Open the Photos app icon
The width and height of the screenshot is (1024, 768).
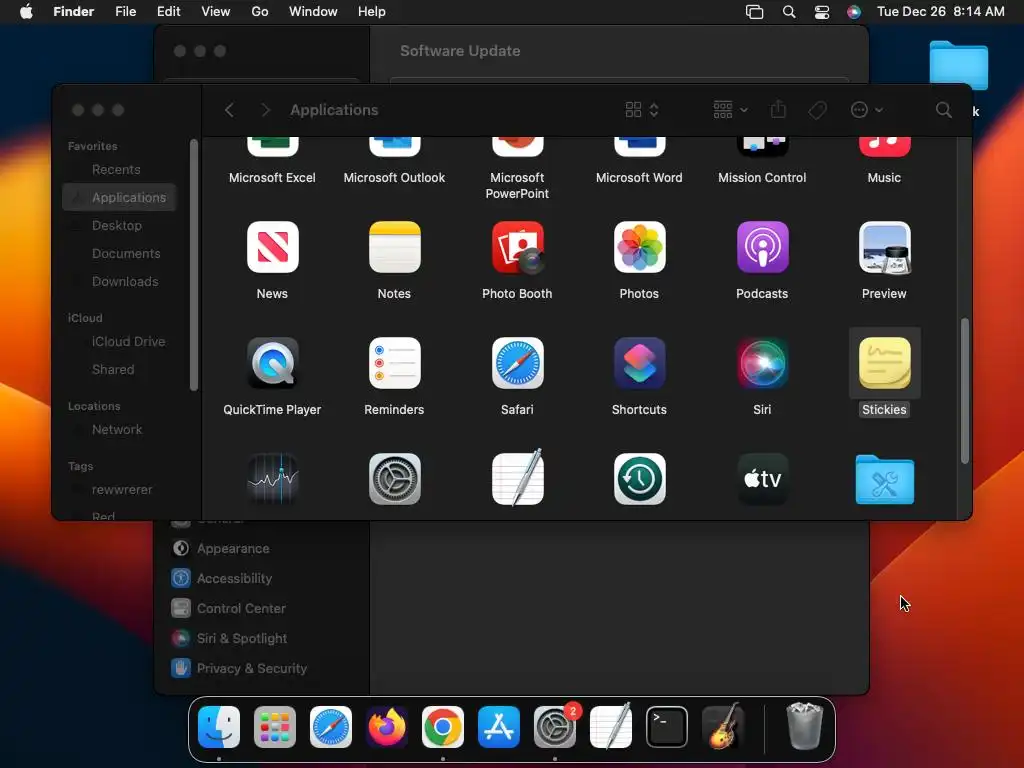[639, 247]
